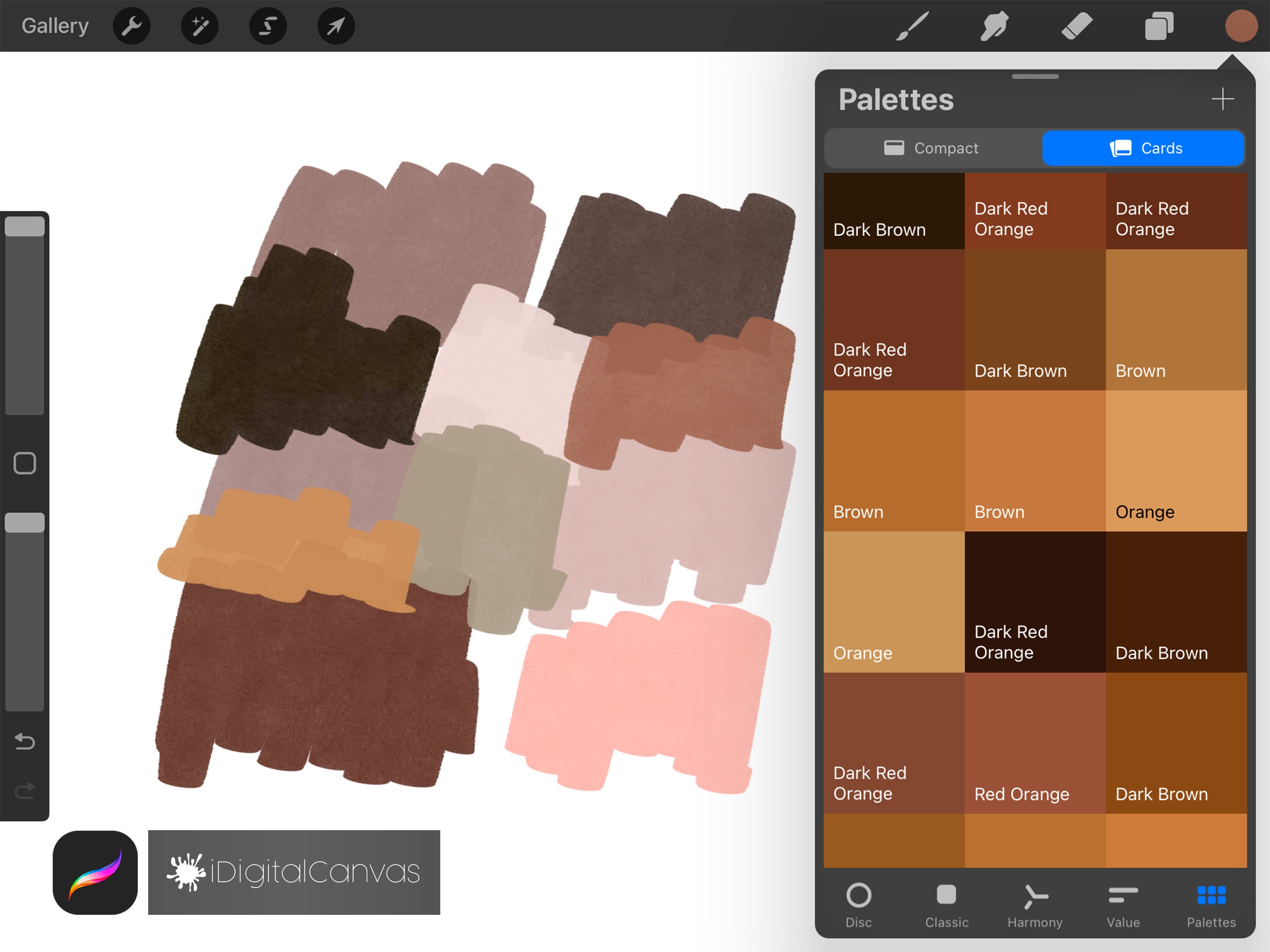
Task: Select the Adjustments magic wand tool
Action: pos(199,25)
